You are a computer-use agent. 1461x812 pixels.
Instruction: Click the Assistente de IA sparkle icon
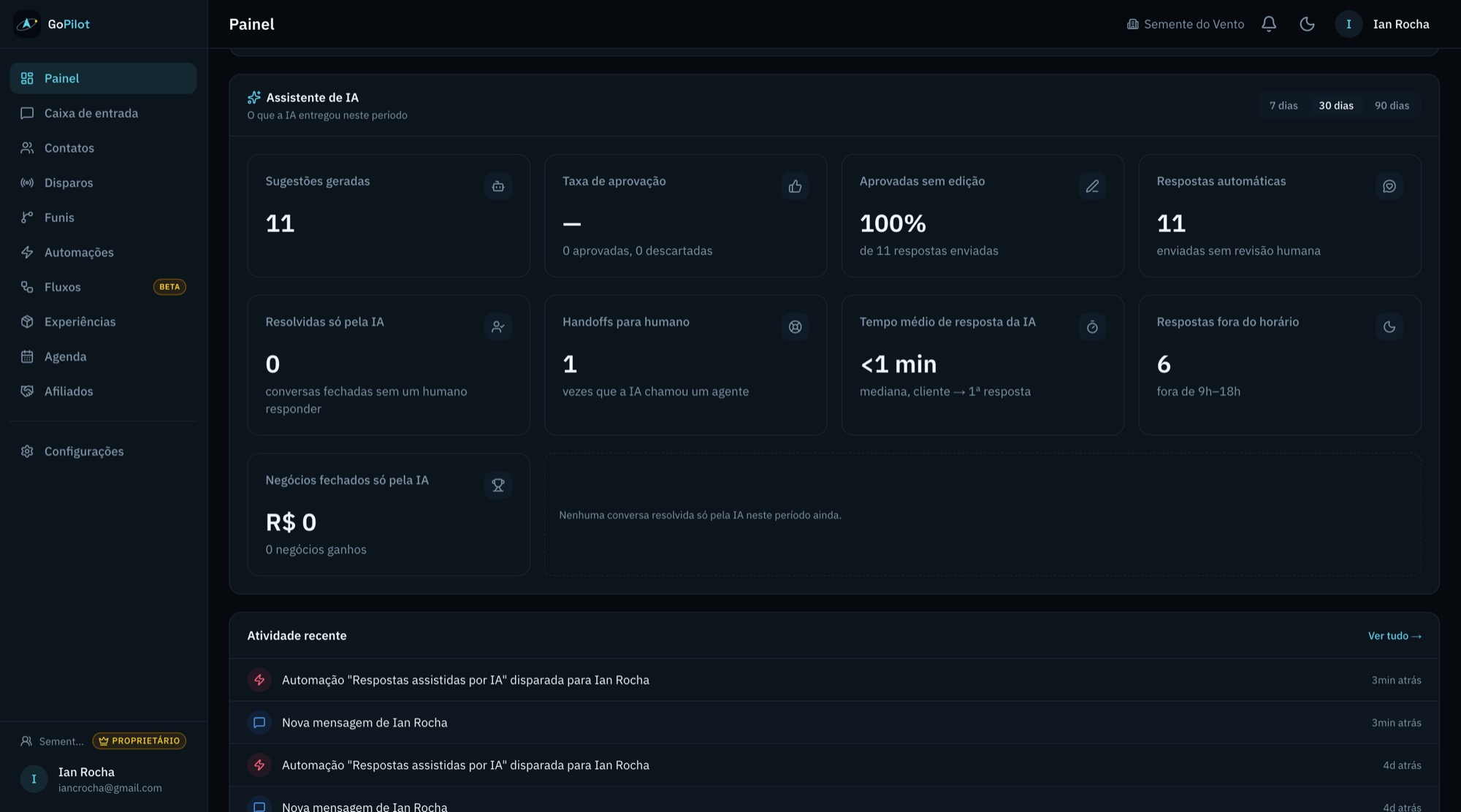click(253, 97)
